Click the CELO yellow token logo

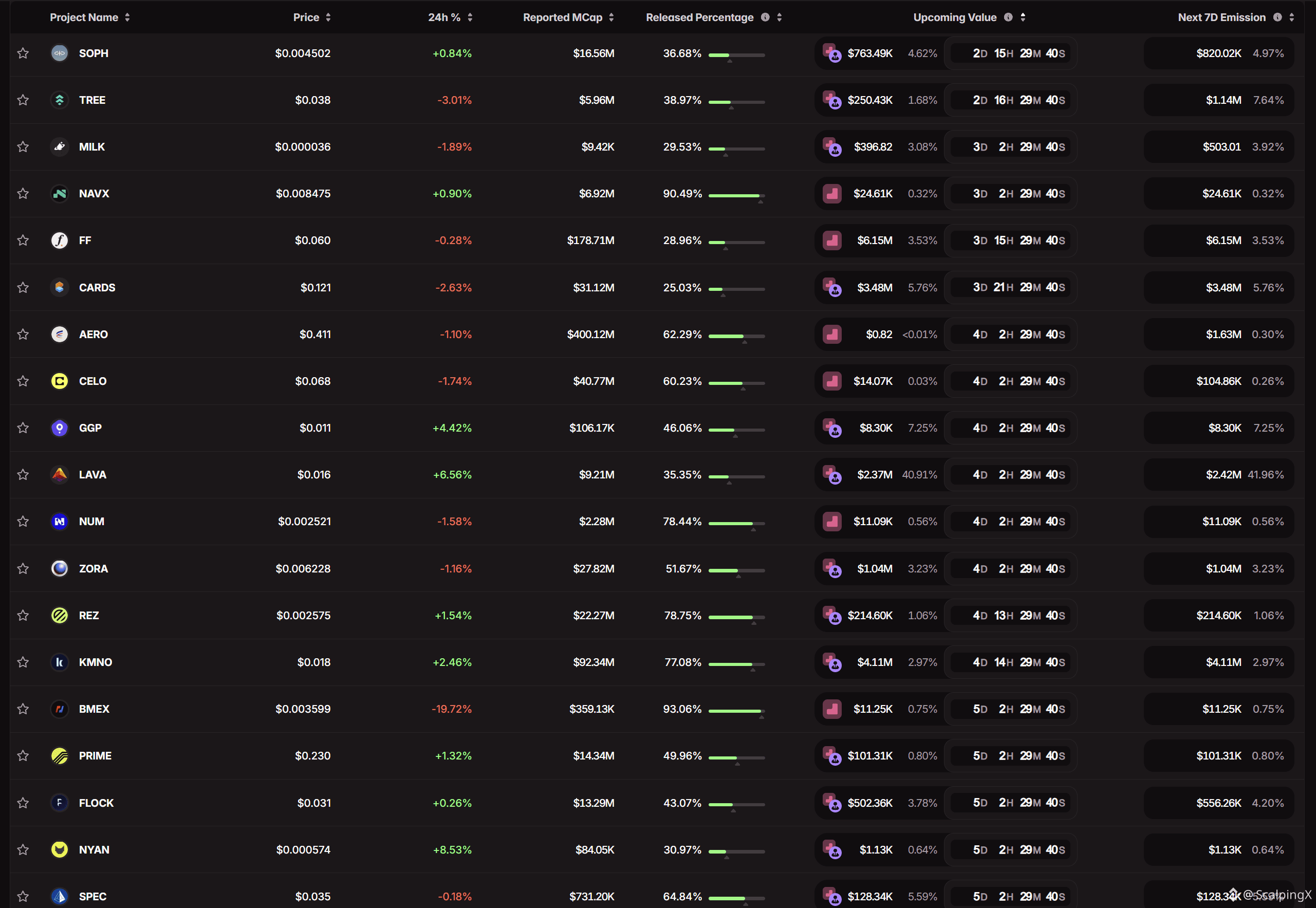59,381
